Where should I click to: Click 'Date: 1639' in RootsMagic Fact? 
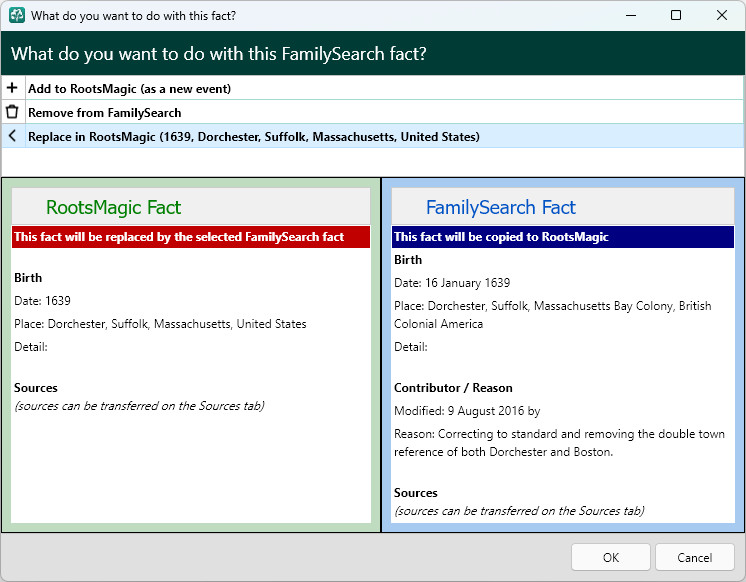pyautogui.click(x=42, y=301)
